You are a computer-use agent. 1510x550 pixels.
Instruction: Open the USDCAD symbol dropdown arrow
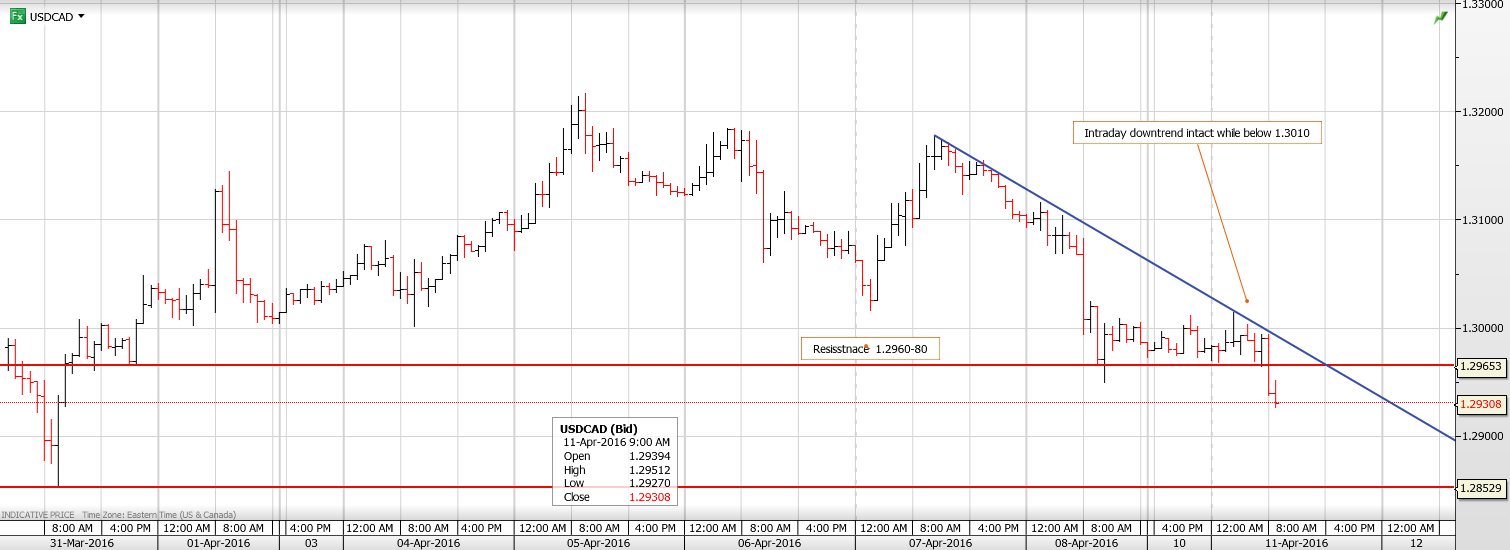[81, 17]
